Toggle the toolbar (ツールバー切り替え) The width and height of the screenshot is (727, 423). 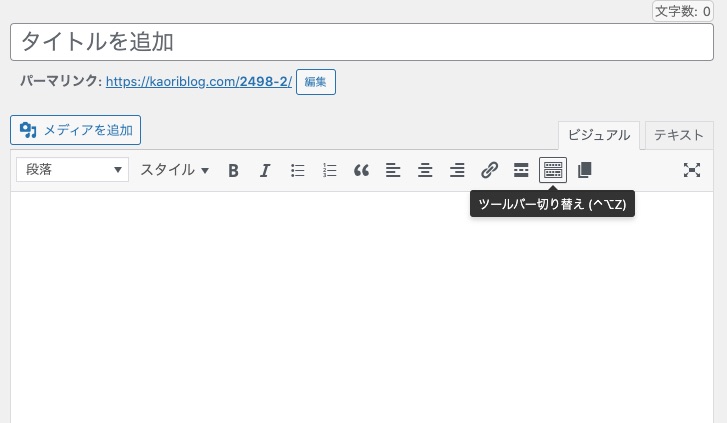point(553,170)
